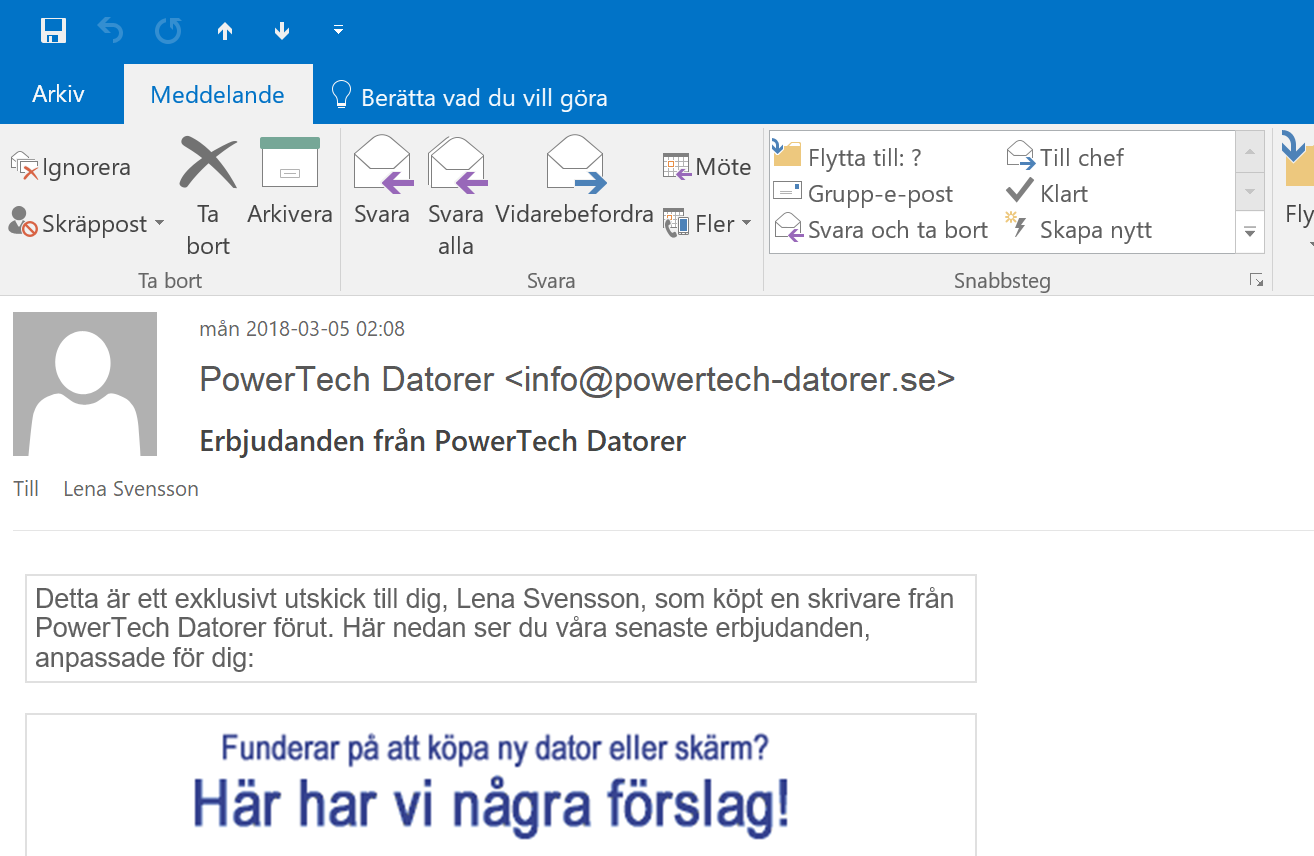The image size is (1314, 856).
Task: Click the sender's grey avatar picture
Action: (x=85, y=384)
